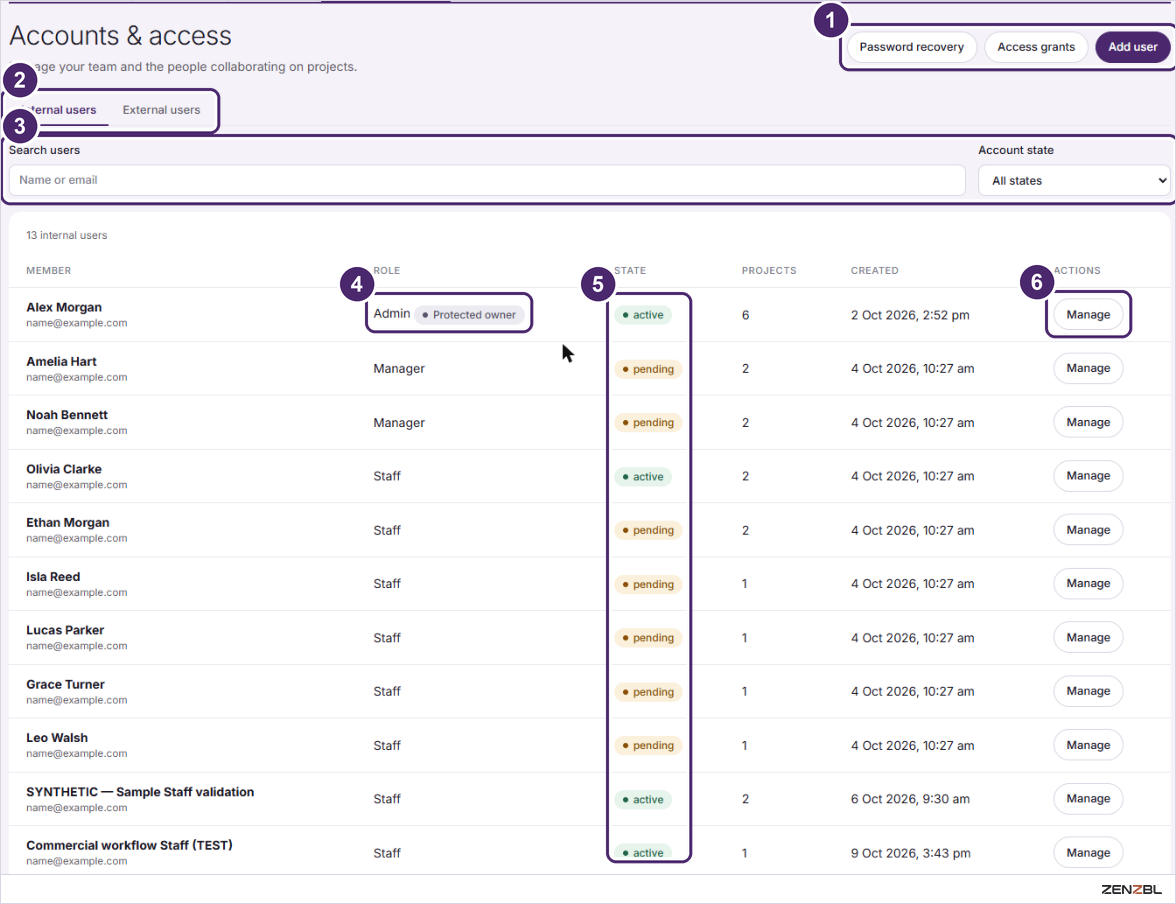Screen dimensions: 1176x904
Task: Click Lucas Parker's pending state badge
Action: pos(648,638)
